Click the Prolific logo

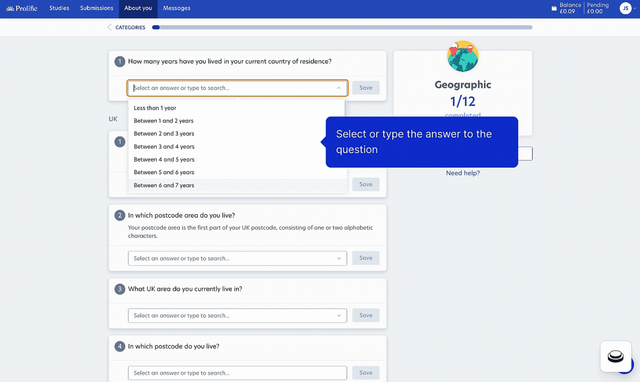point(22,8)
